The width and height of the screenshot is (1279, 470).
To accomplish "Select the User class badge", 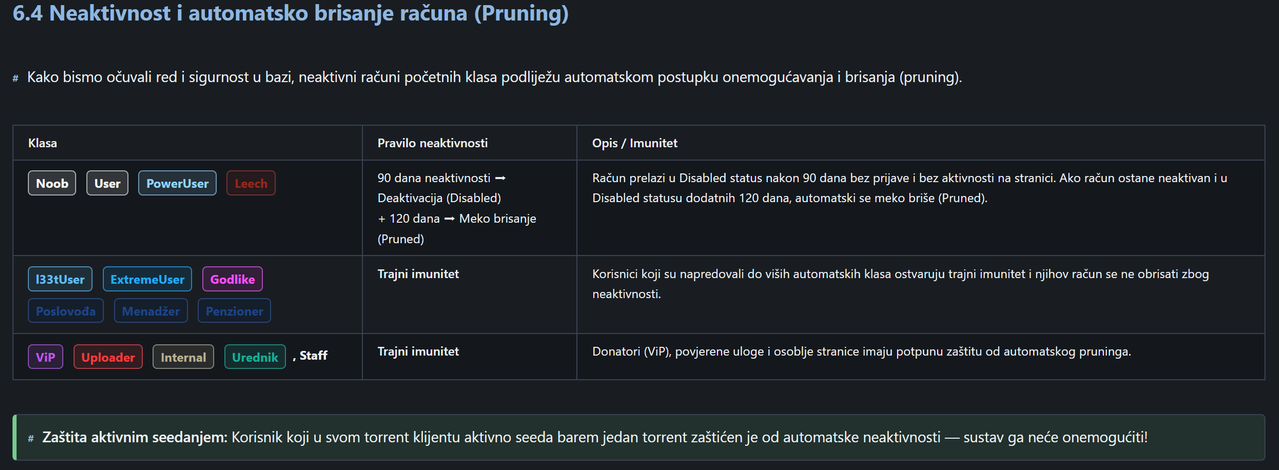I will 107,183.
